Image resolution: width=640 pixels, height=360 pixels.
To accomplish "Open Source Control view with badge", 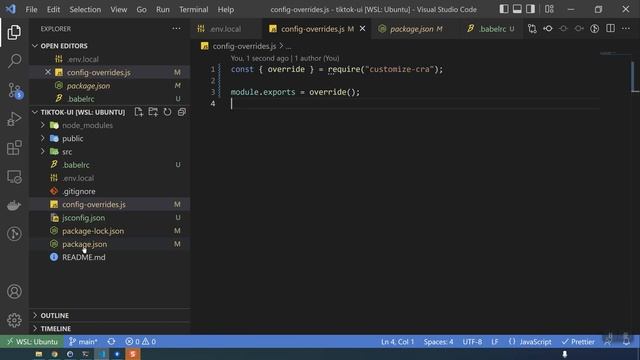I will [15, 90].
